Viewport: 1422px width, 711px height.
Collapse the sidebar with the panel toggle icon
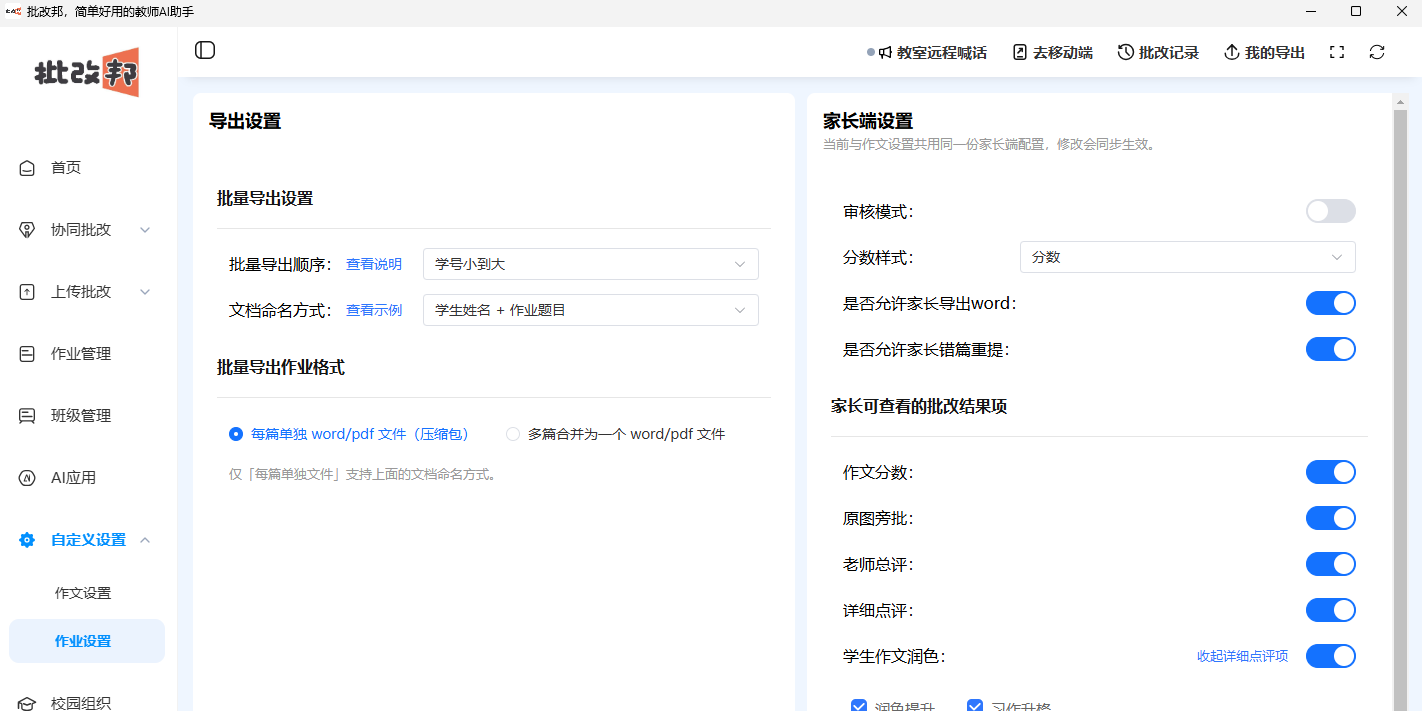pyautogui.click(x=205, y=51)
